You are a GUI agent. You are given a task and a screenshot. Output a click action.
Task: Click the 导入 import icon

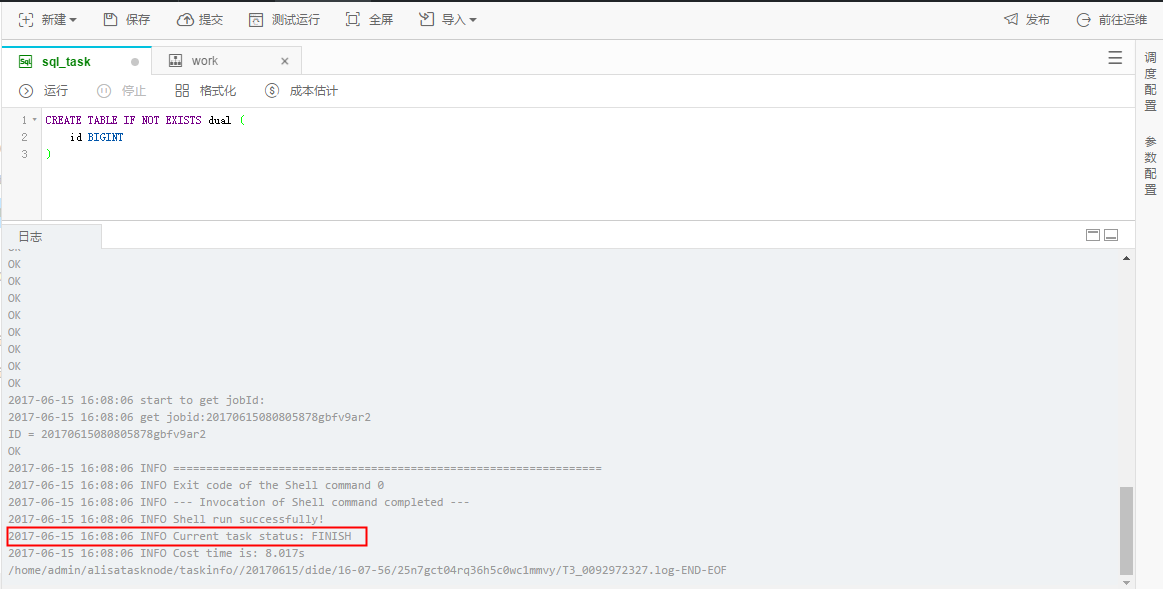tap(426, 20)
